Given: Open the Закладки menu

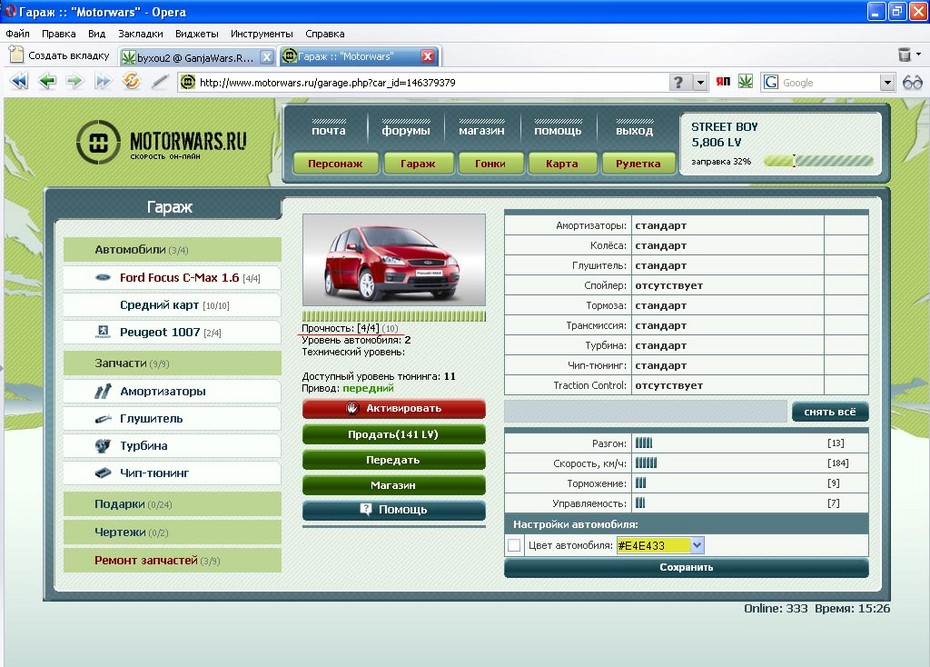Looking at the screenshot, I should click(140, 34).
